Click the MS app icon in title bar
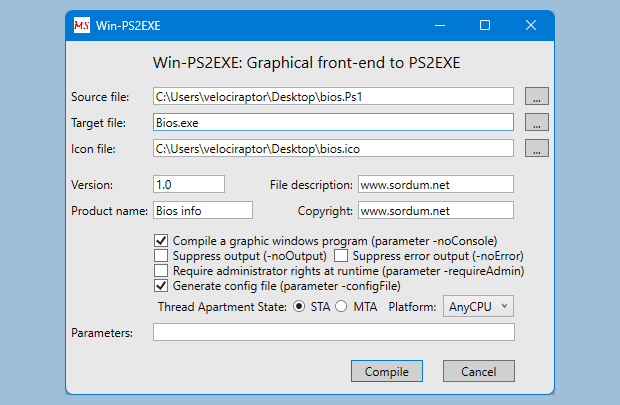 click(82, 25)
